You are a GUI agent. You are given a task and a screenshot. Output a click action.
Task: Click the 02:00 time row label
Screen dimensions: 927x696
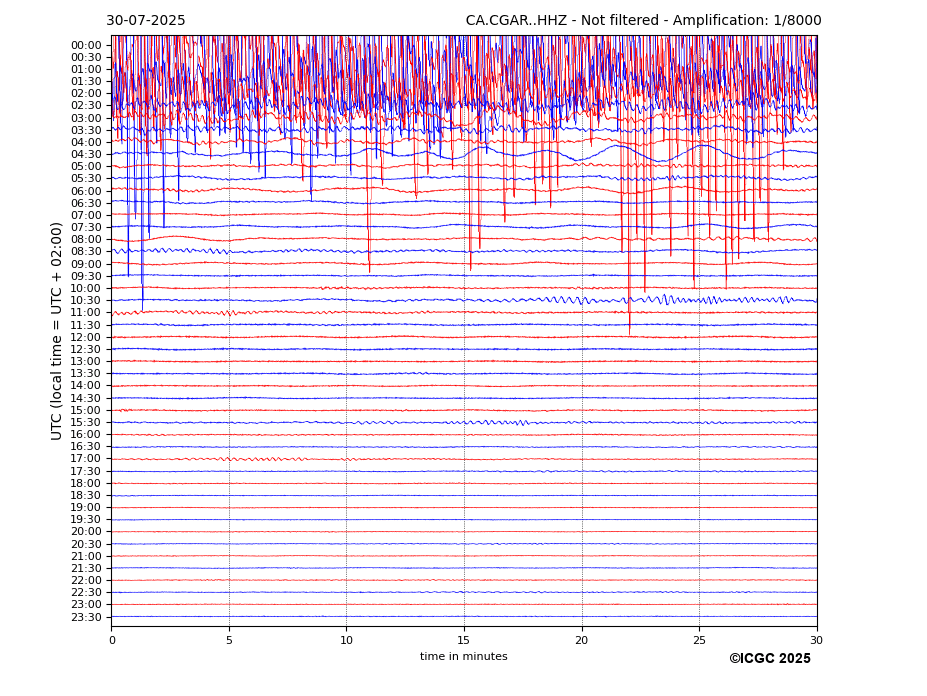[86, 93]
